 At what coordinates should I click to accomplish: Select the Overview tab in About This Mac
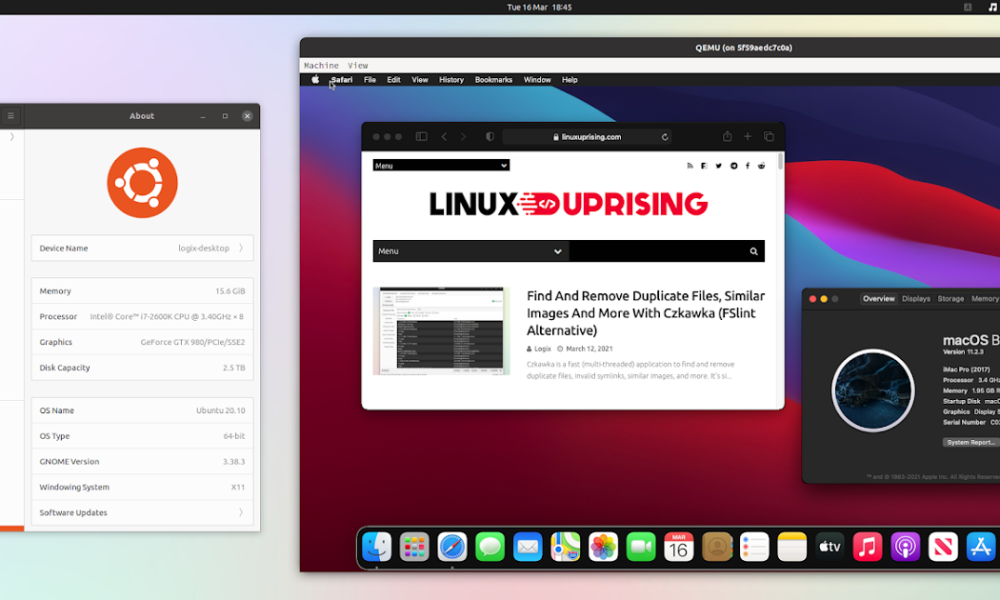[879, 298]
